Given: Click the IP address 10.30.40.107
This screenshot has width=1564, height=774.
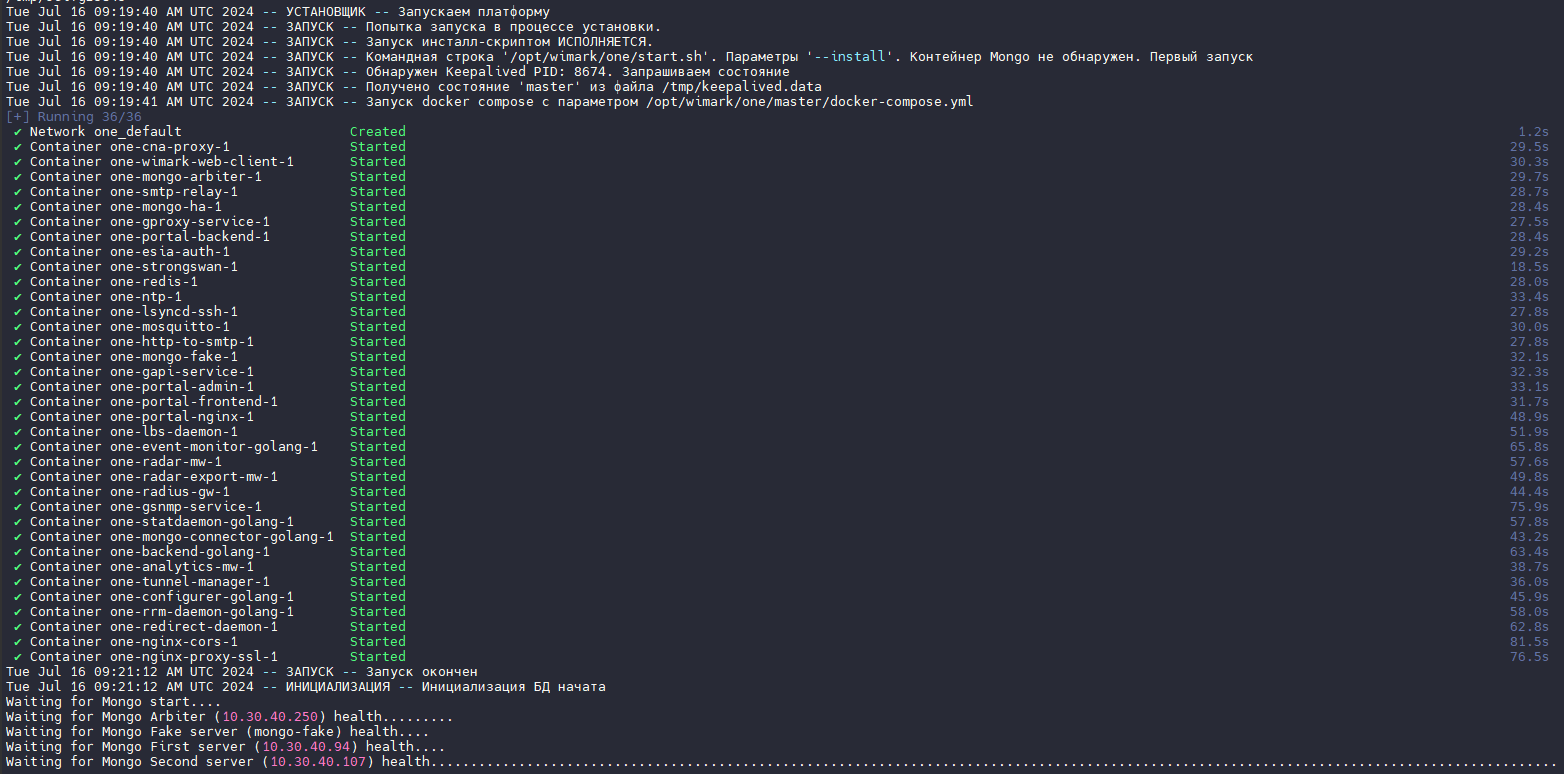Looking at the screenshot, I should click(318, 762).
